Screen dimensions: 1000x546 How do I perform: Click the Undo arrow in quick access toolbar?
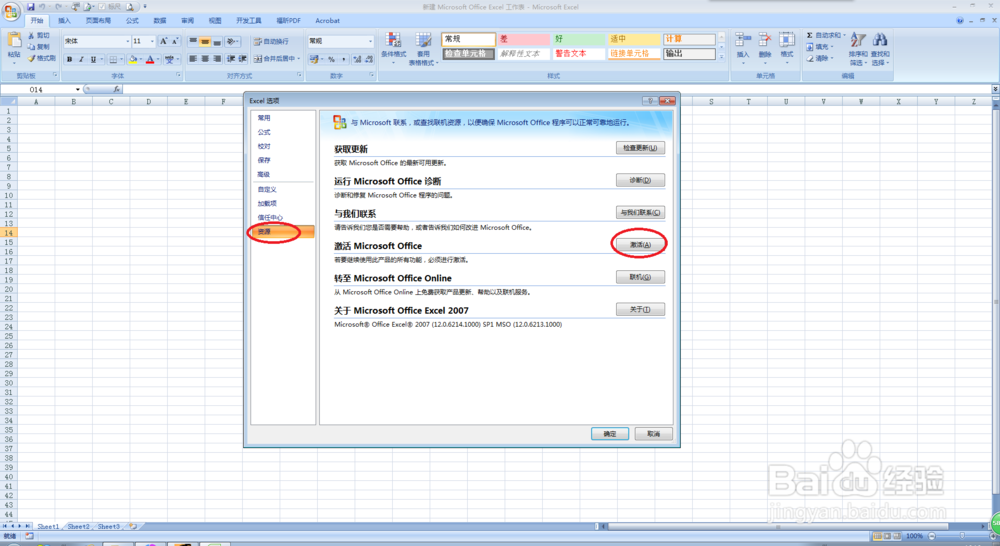pos(41,7)
